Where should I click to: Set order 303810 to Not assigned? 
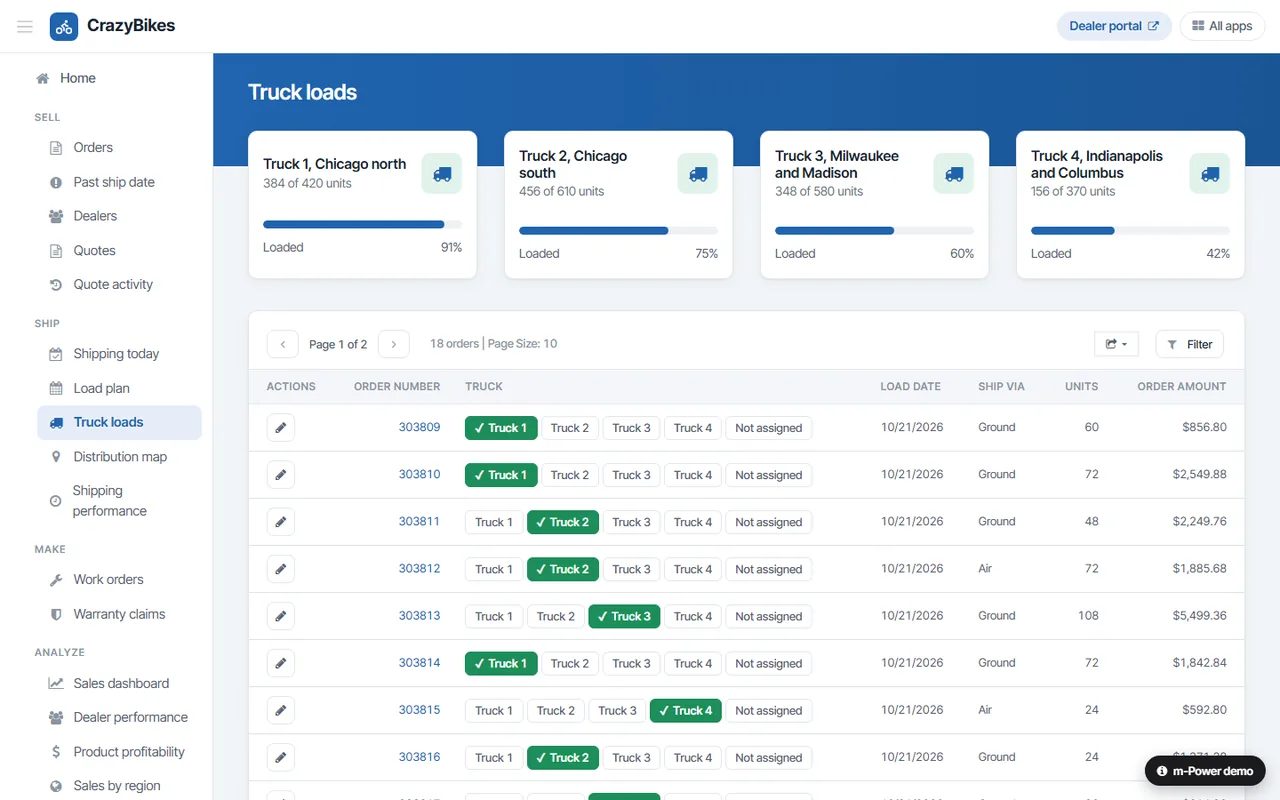point(769,475)
